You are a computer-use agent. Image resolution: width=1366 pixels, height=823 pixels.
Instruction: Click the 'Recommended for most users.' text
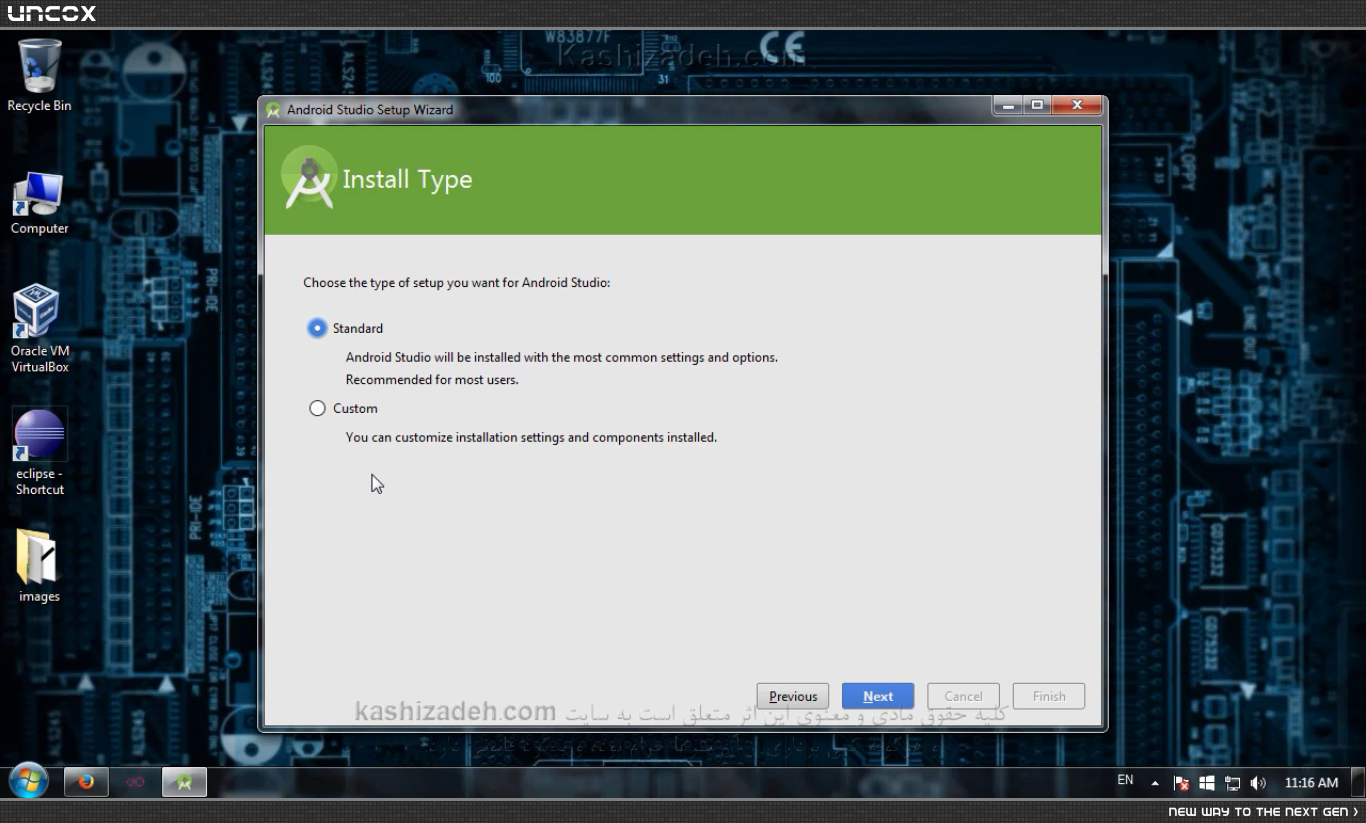432,380
